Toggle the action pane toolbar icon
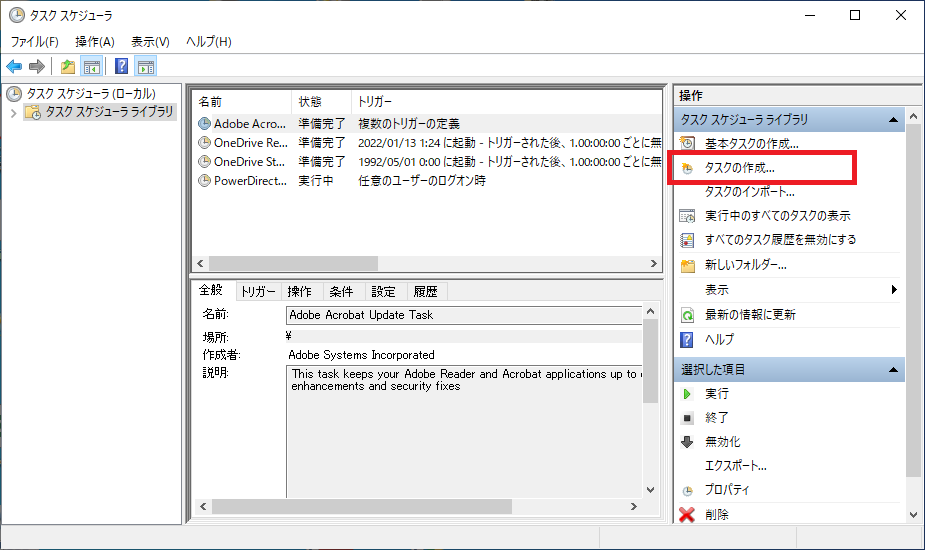The height and width of the screenshot is (550, 925). coord(146,67)
